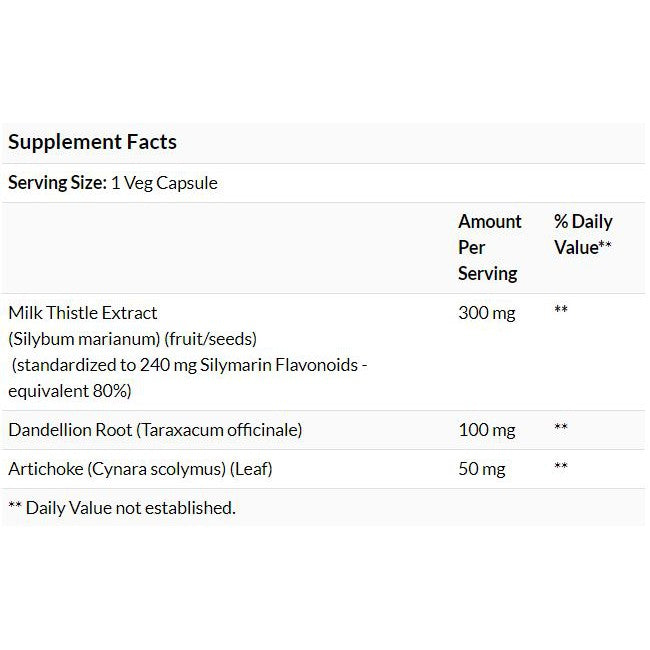Click the 1 Veg Capsule text
The image size is (650, 650).
162,183
